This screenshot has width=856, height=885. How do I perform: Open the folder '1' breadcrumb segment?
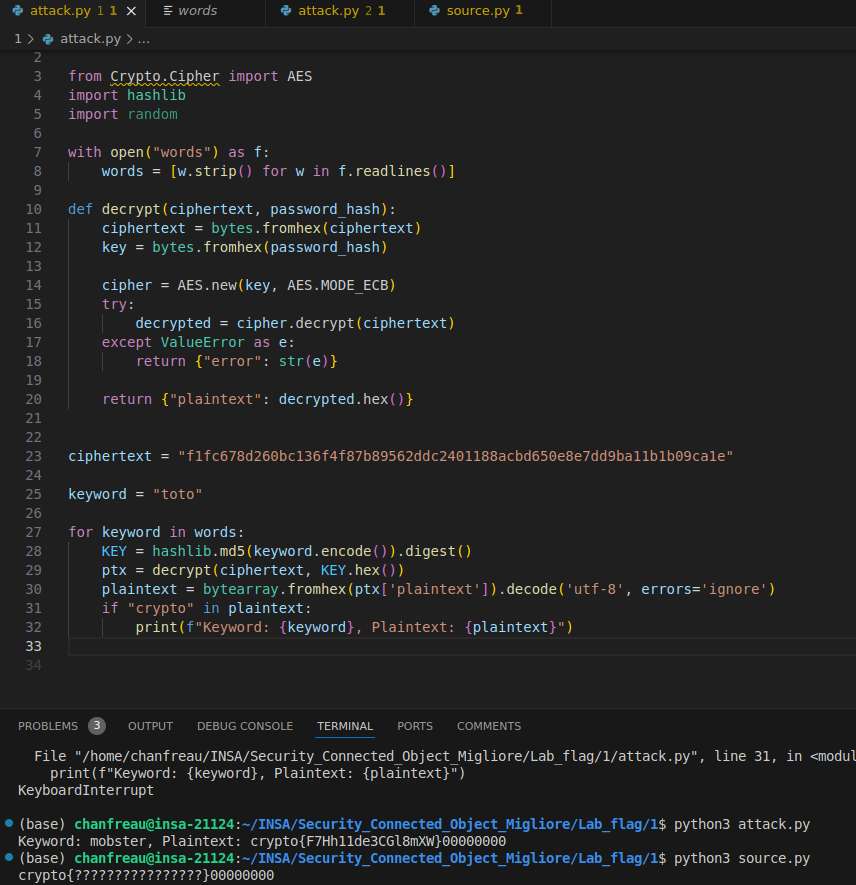coord(17,39)
